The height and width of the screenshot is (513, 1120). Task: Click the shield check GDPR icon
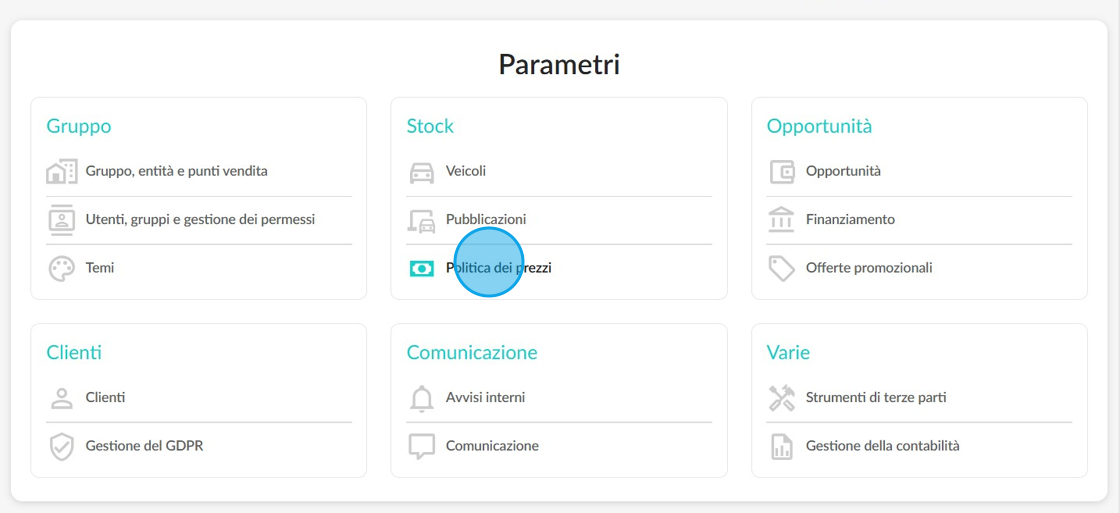coord(61,447)
